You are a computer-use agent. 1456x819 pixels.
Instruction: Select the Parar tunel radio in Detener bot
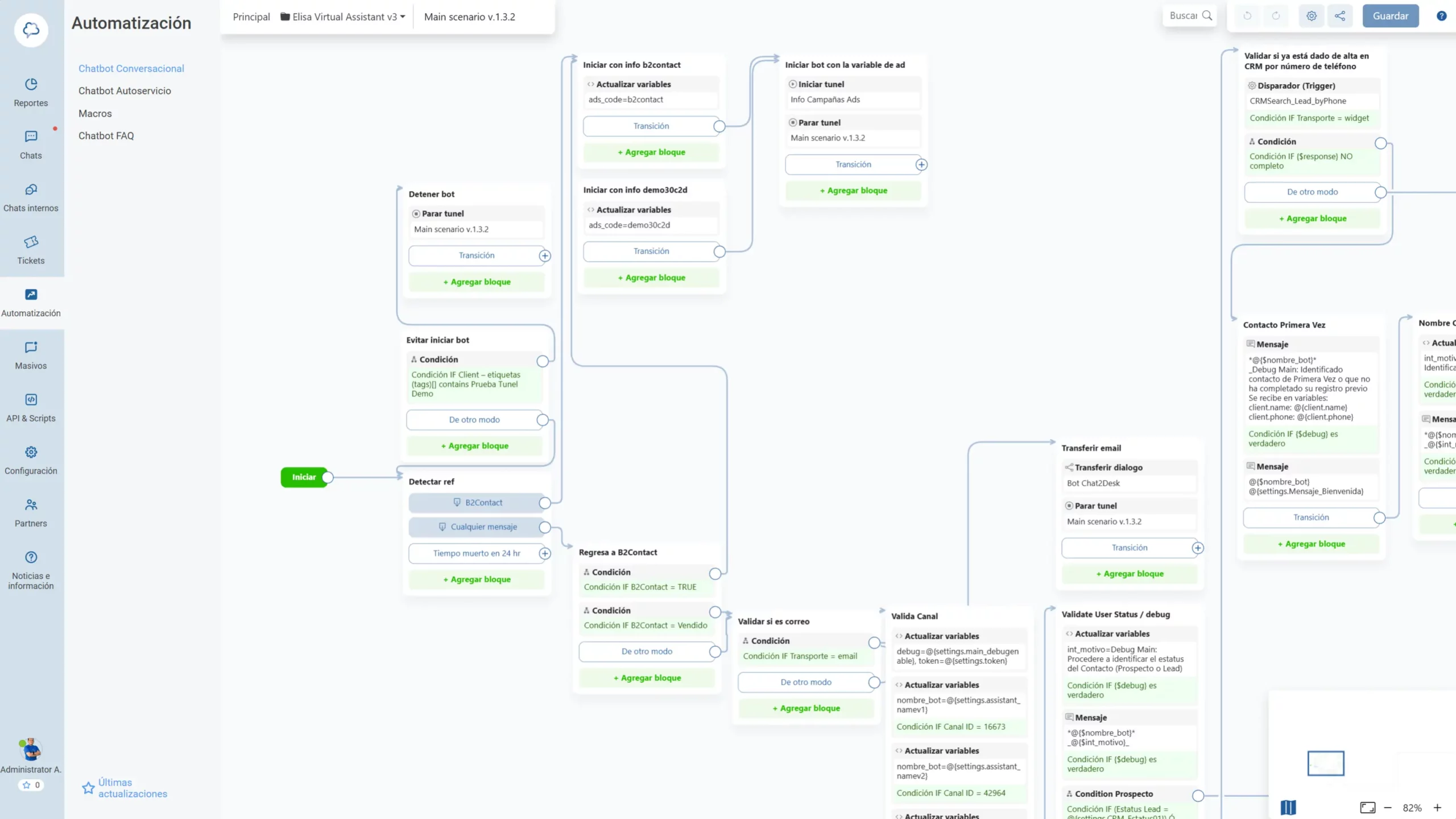point(416,213)
